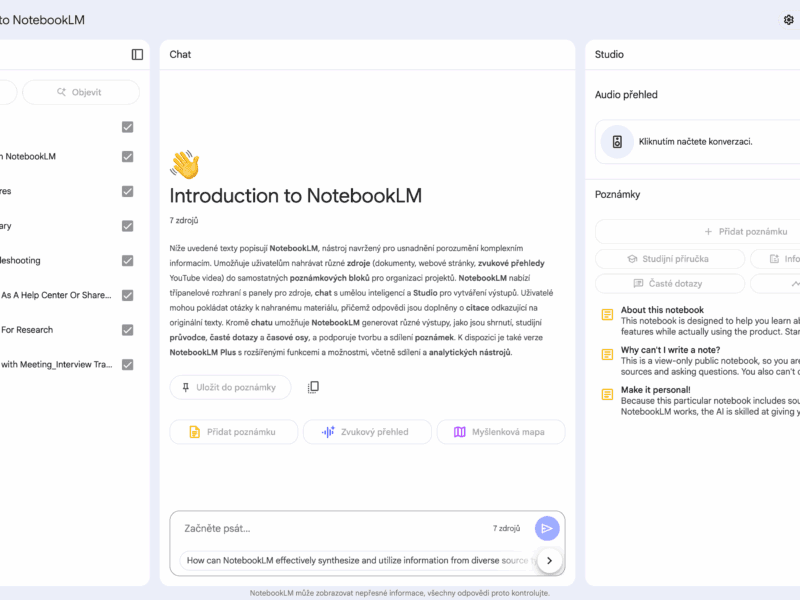
Task: Open the source "As A Help Center Or Share..."
Action: point(56,295)
